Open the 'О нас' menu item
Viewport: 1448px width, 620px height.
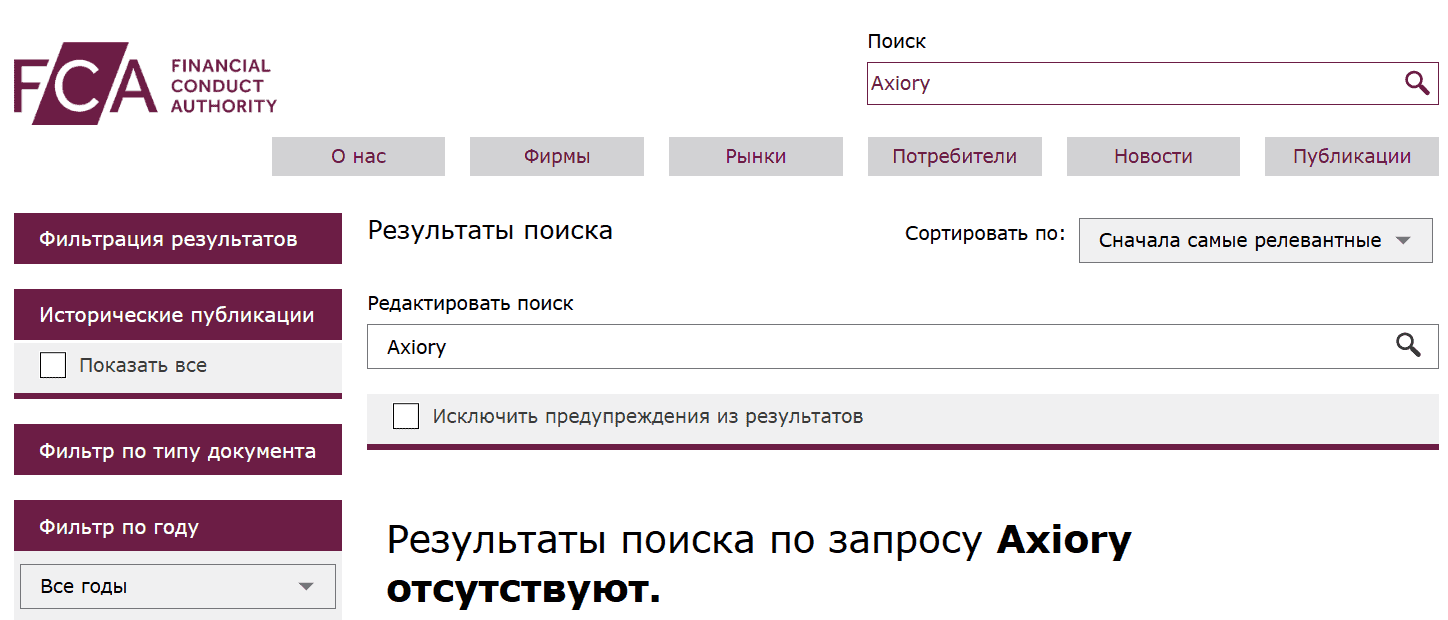[x=358, y=156]
